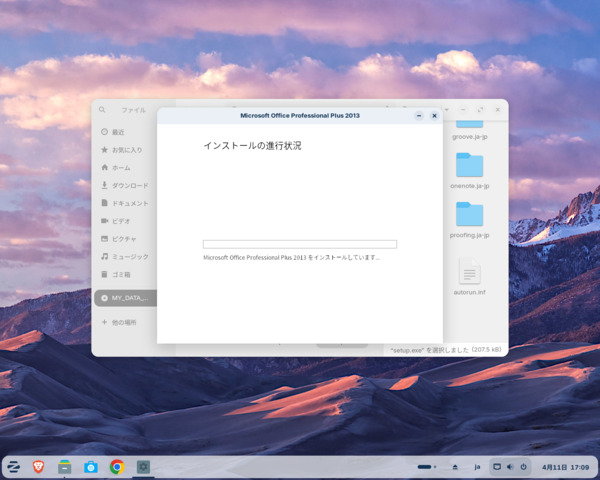This screenshot has width=600, height=480.
Task: Click the "setup.exe" selection status text
Action: coord(446,349)
